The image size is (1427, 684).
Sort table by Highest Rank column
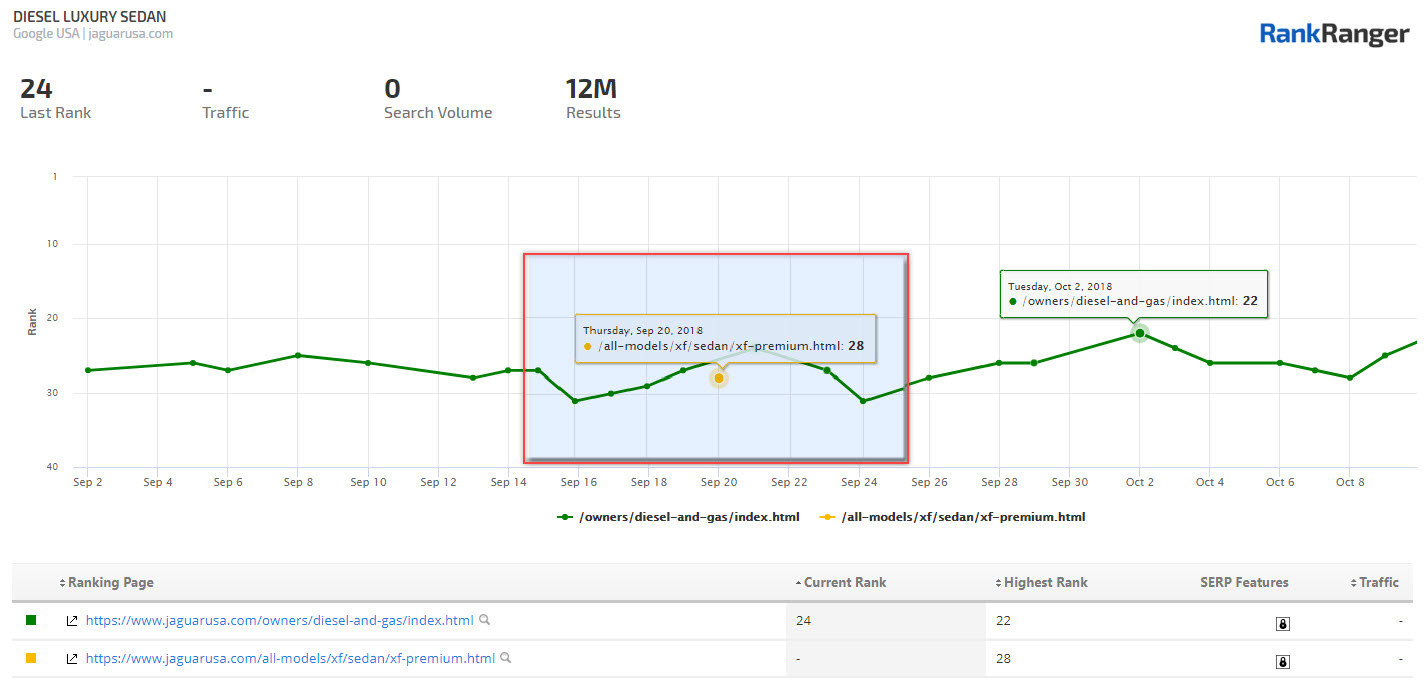[x=1041, y=582]
